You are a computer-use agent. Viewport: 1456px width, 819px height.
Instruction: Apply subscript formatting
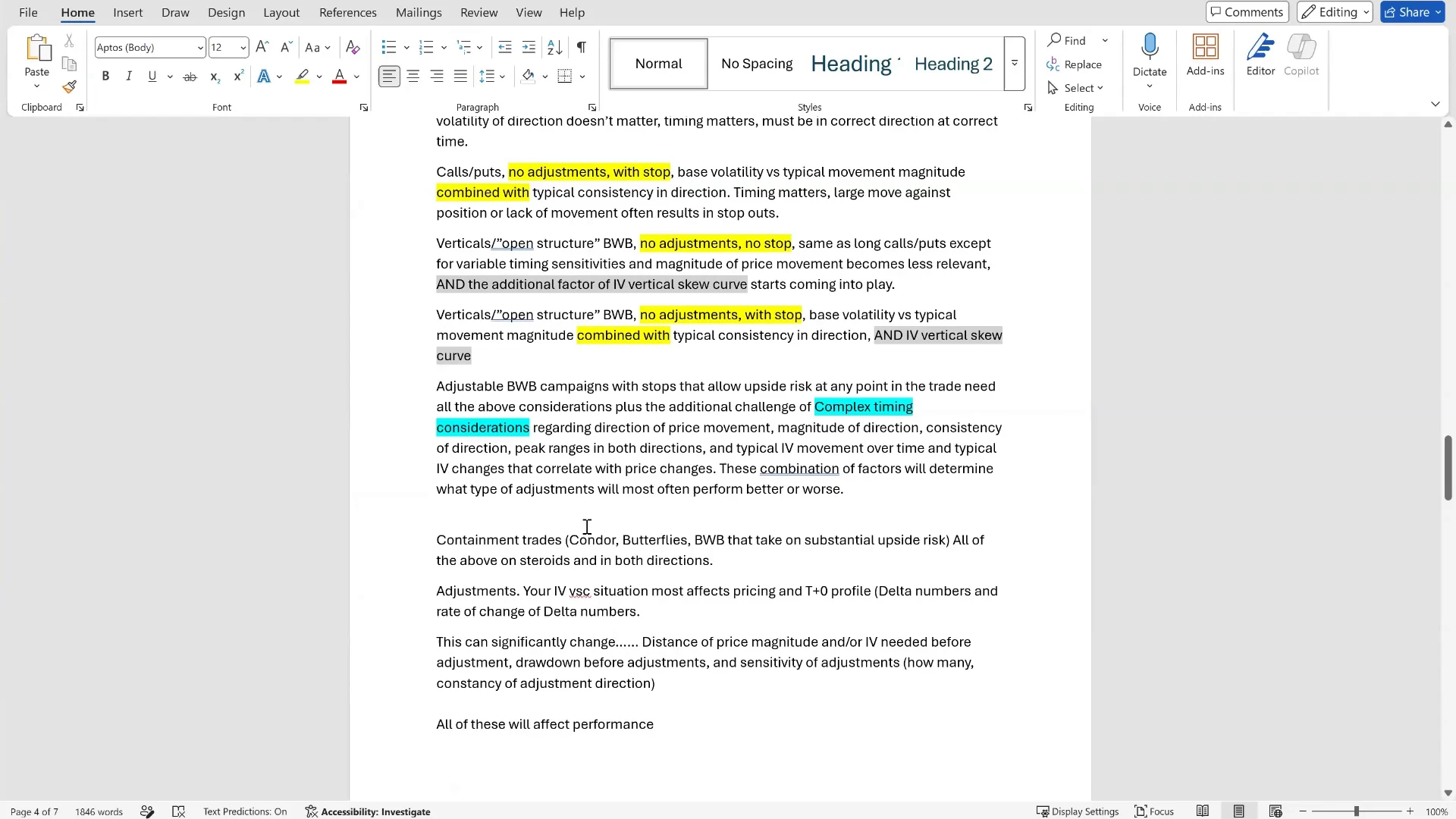[x=215, y=76]
